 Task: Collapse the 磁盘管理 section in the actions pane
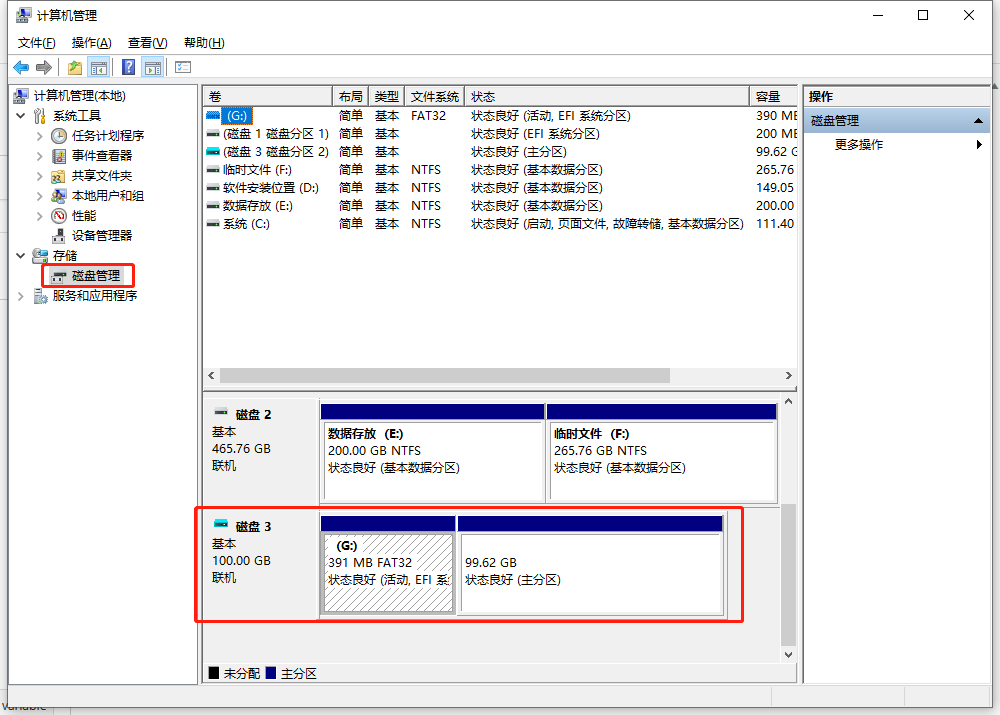(981, 121)
